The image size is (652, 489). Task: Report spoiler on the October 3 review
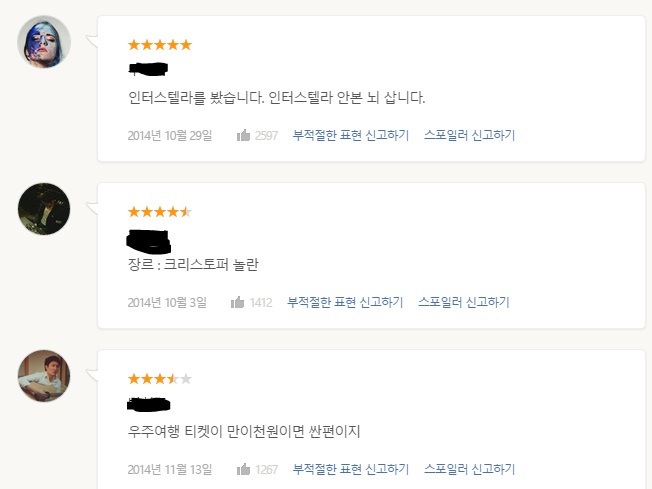(463, 302)
